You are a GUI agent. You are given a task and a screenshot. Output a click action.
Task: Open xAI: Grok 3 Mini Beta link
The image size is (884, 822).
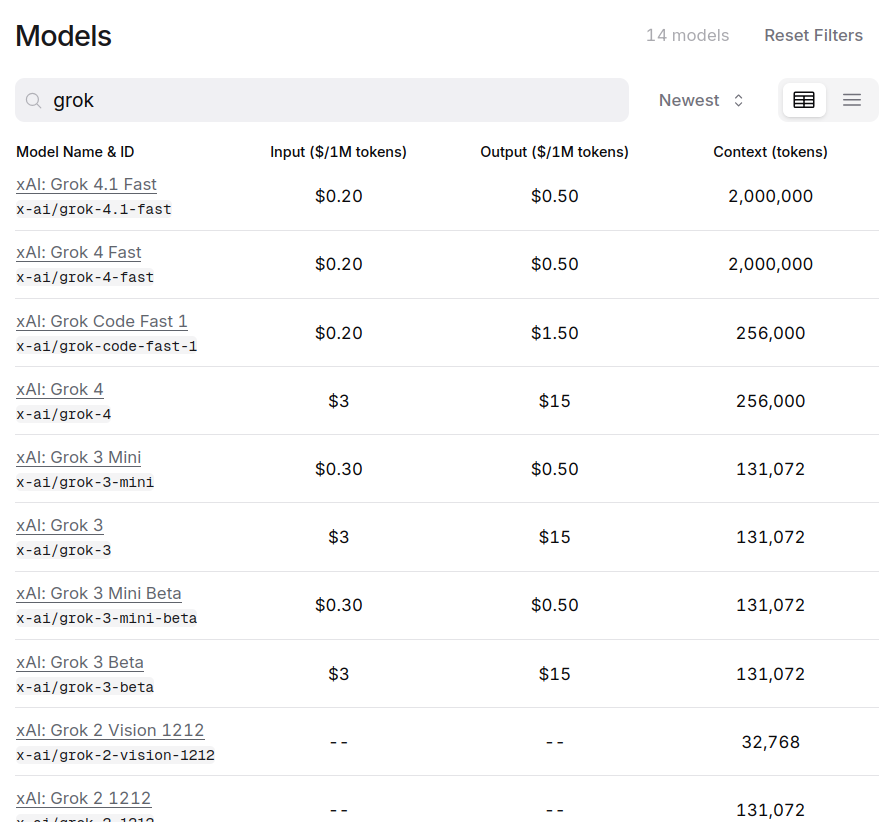click(x=99, y=593)
